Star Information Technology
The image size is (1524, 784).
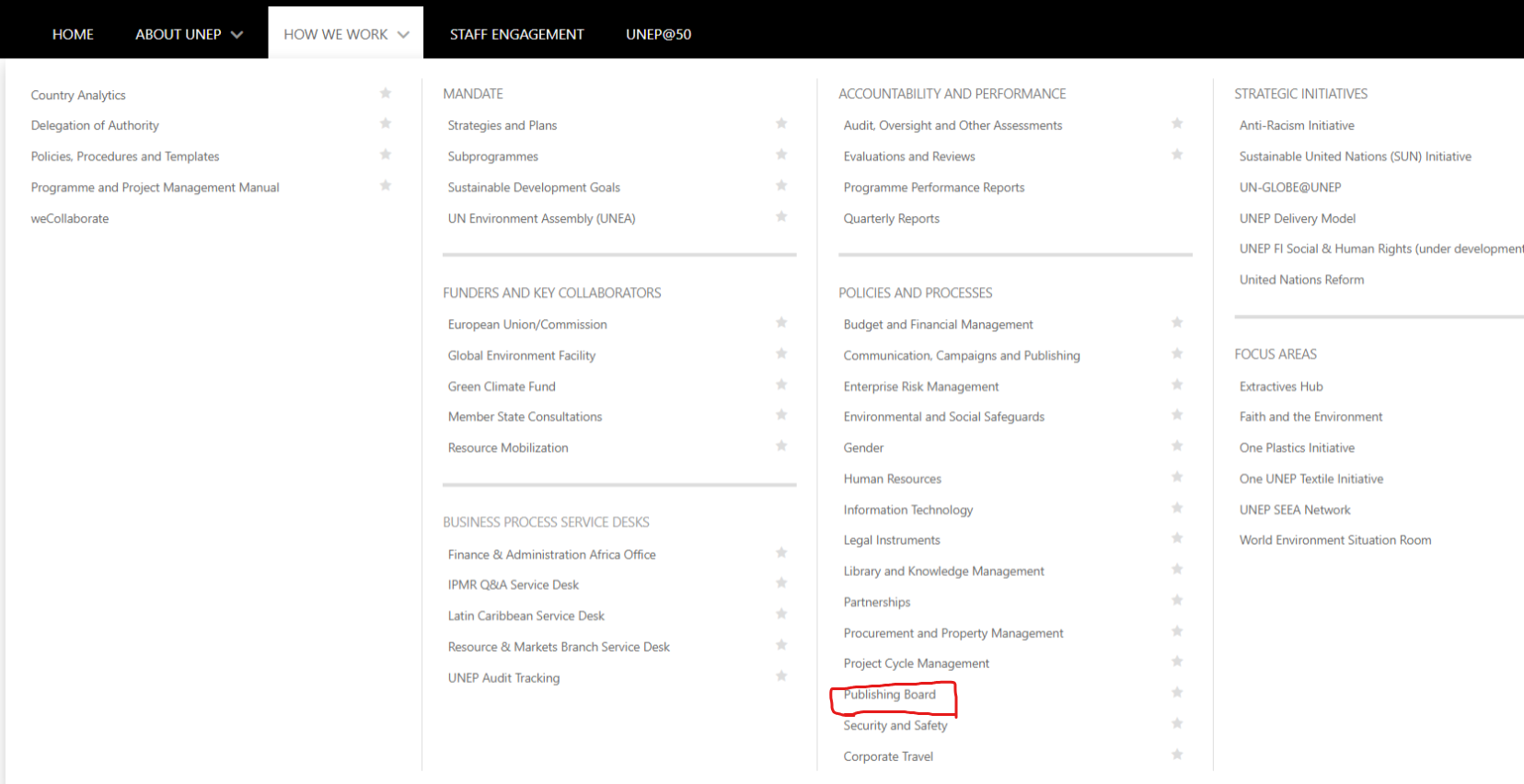pos(1177,508)
